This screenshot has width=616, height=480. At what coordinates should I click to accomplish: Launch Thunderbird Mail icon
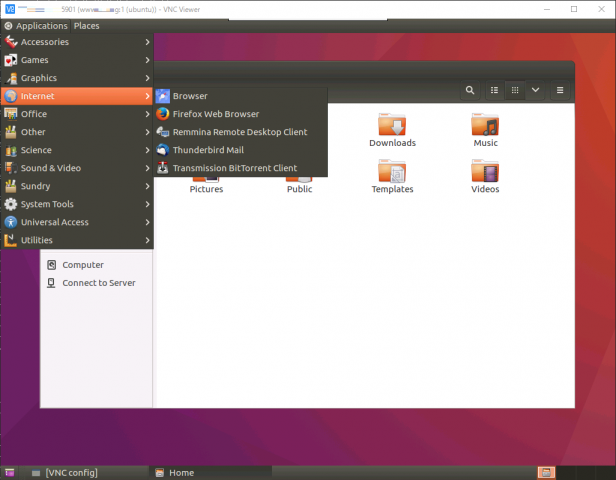click(163, 150)
